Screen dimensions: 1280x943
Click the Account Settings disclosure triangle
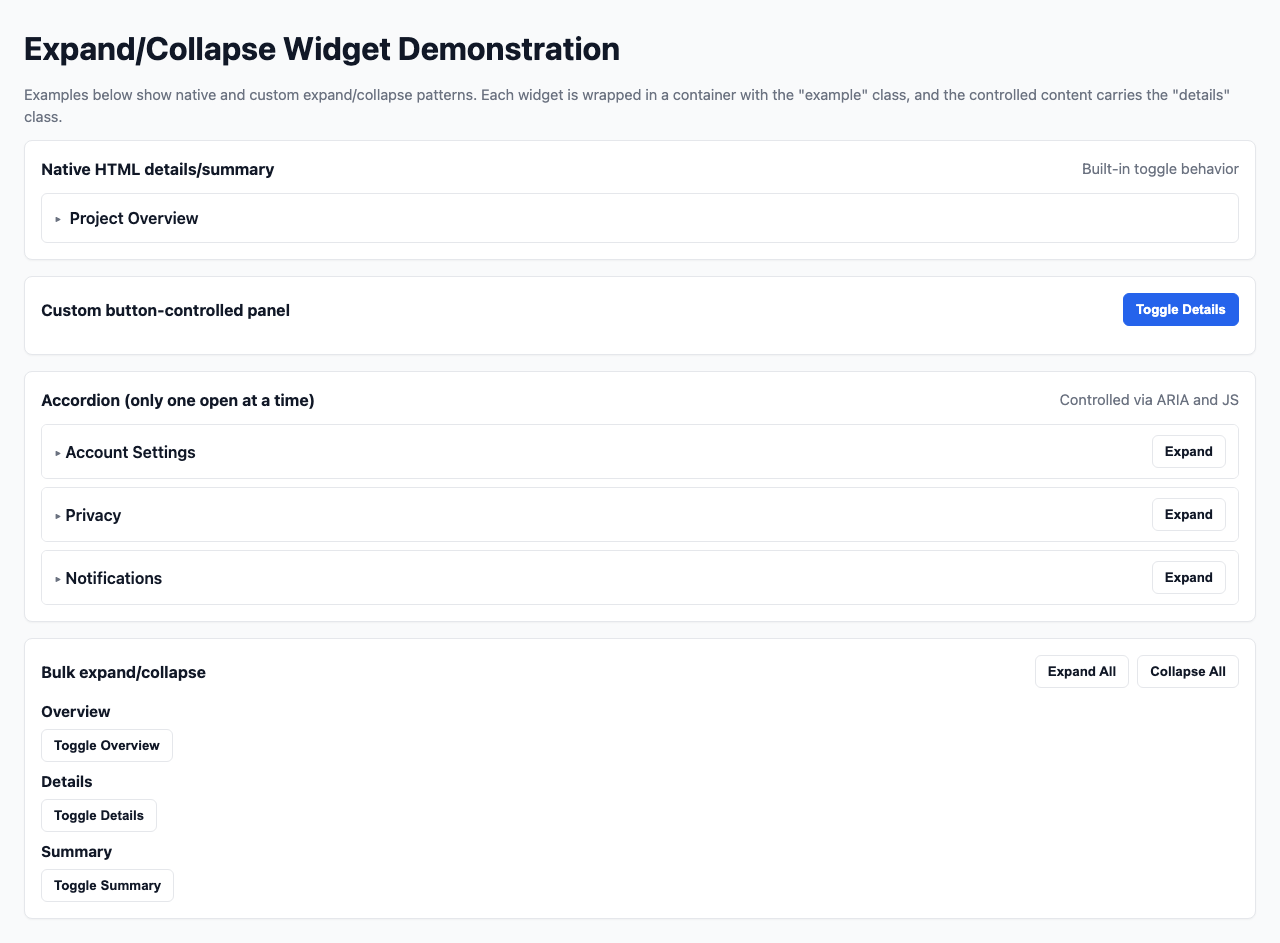coord(57,452)
